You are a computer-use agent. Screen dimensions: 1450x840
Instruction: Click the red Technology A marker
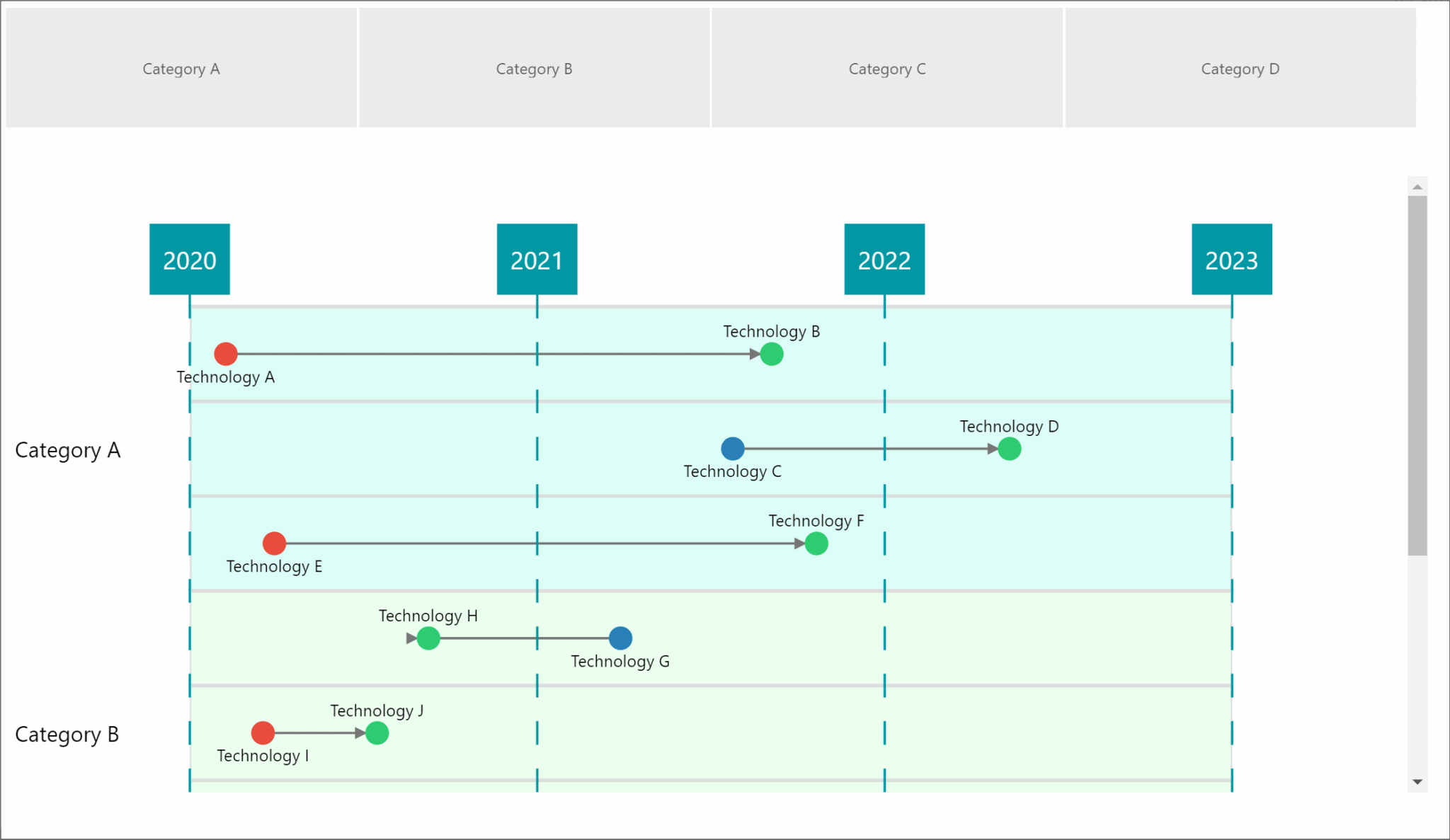(226, 354)
